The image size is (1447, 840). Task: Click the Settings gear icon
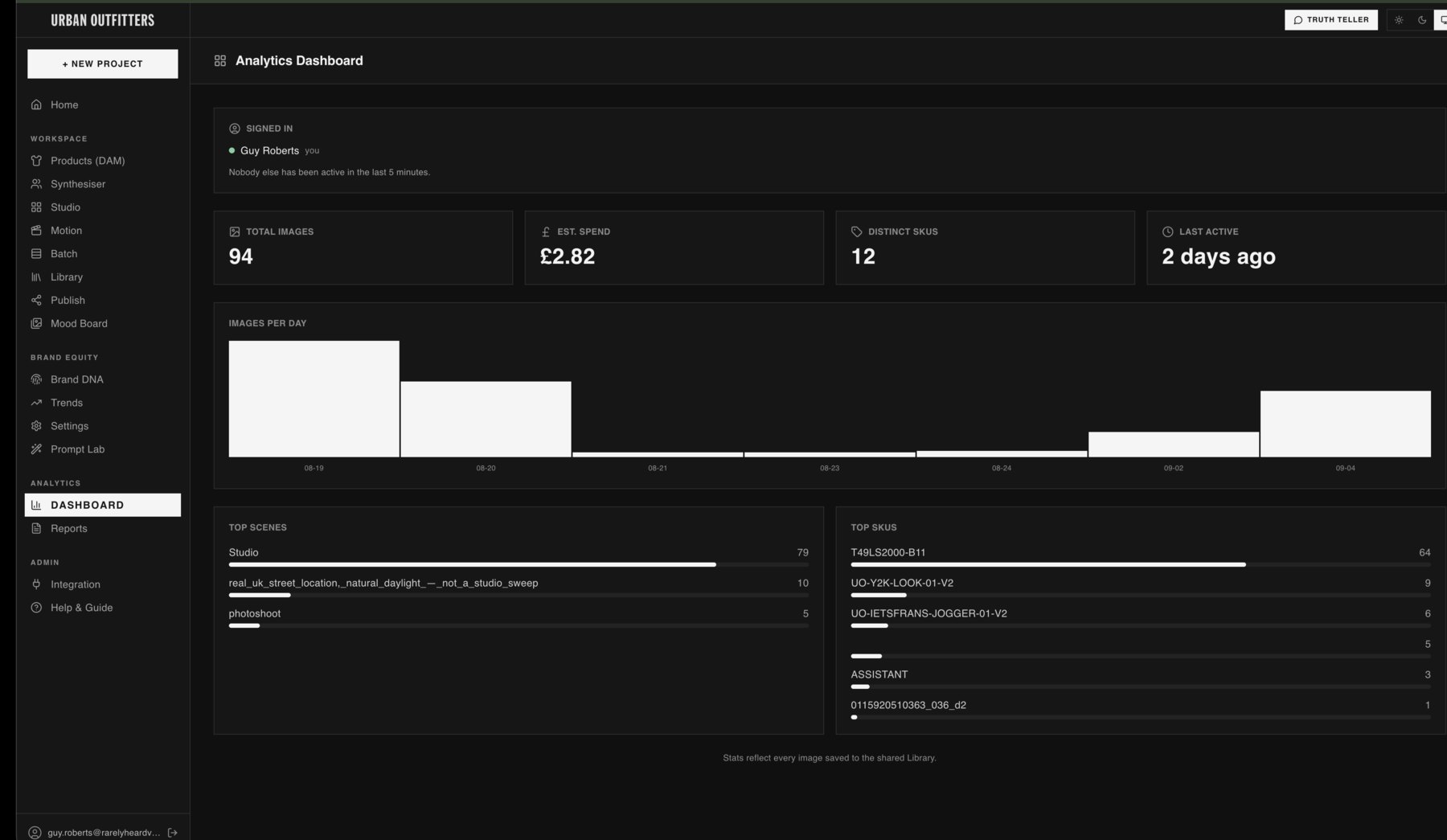pyautogui.click(x=36, y=426)
